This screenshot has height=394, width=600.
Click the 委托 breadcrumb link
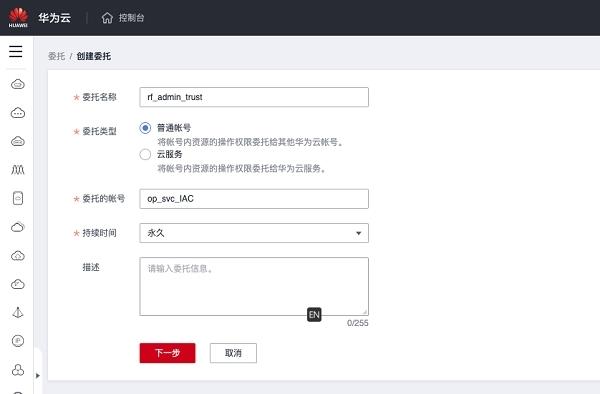pos(57,56)
